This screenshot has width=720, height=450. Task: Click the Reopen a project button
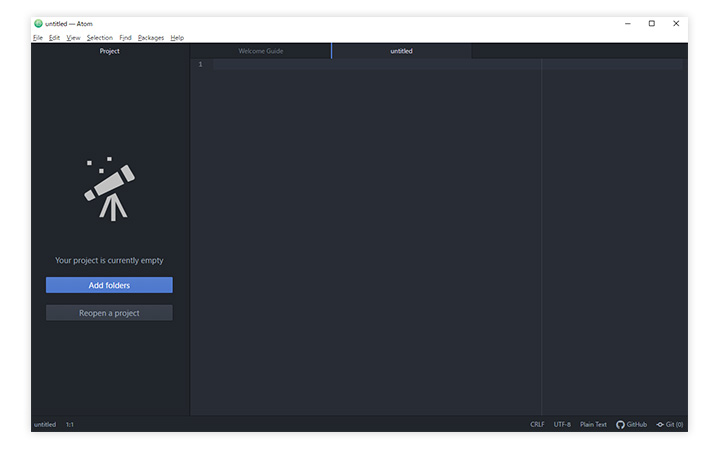click(x=109, y=313)
